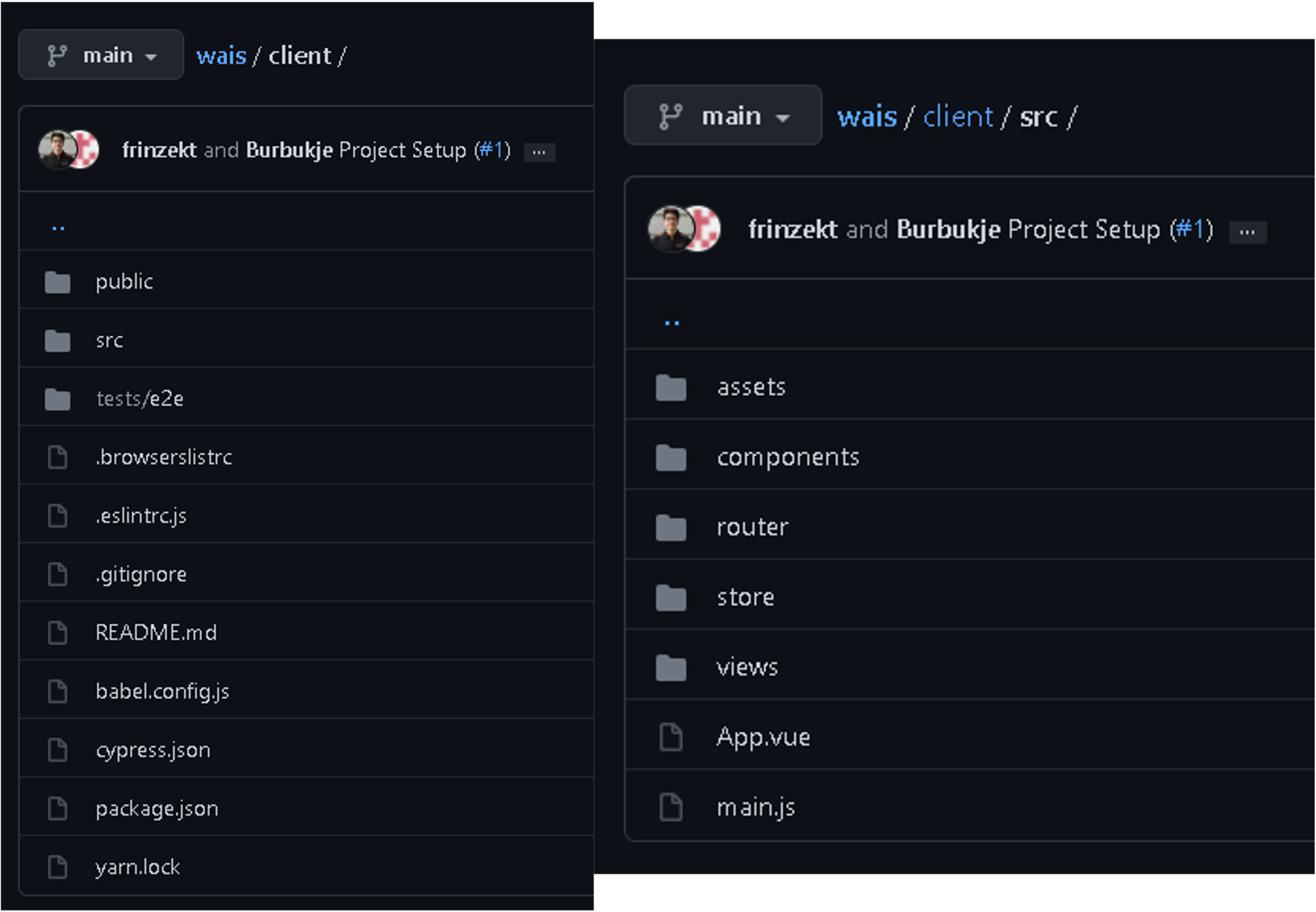
Task: Open the public folder
Action: pos(124,282)
